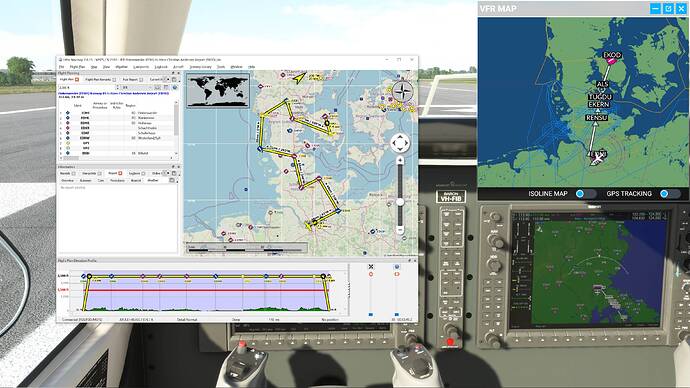Click the cruise altitude spin arrows

[x=117, y=88]
